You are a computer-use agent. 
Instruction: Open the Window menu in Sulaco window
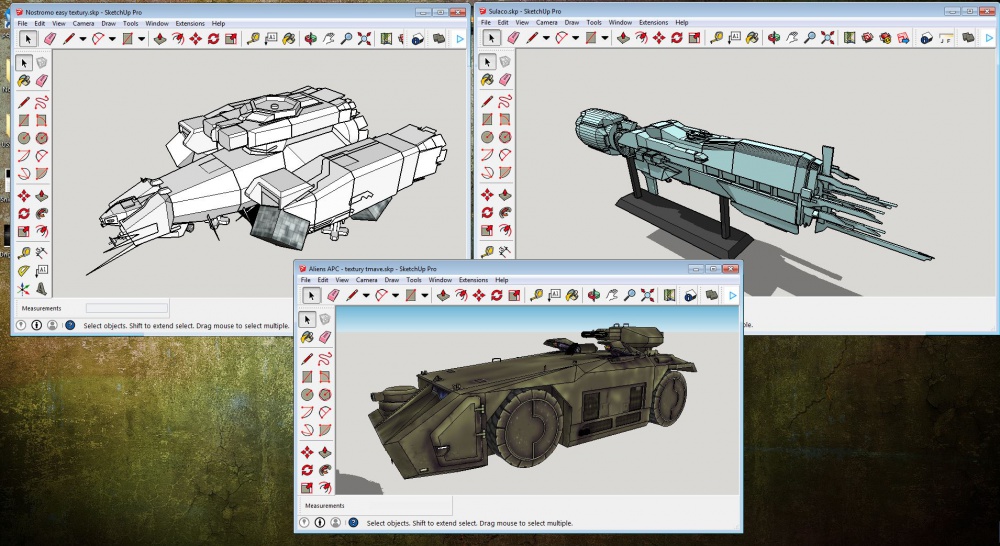tap(620, 22)
